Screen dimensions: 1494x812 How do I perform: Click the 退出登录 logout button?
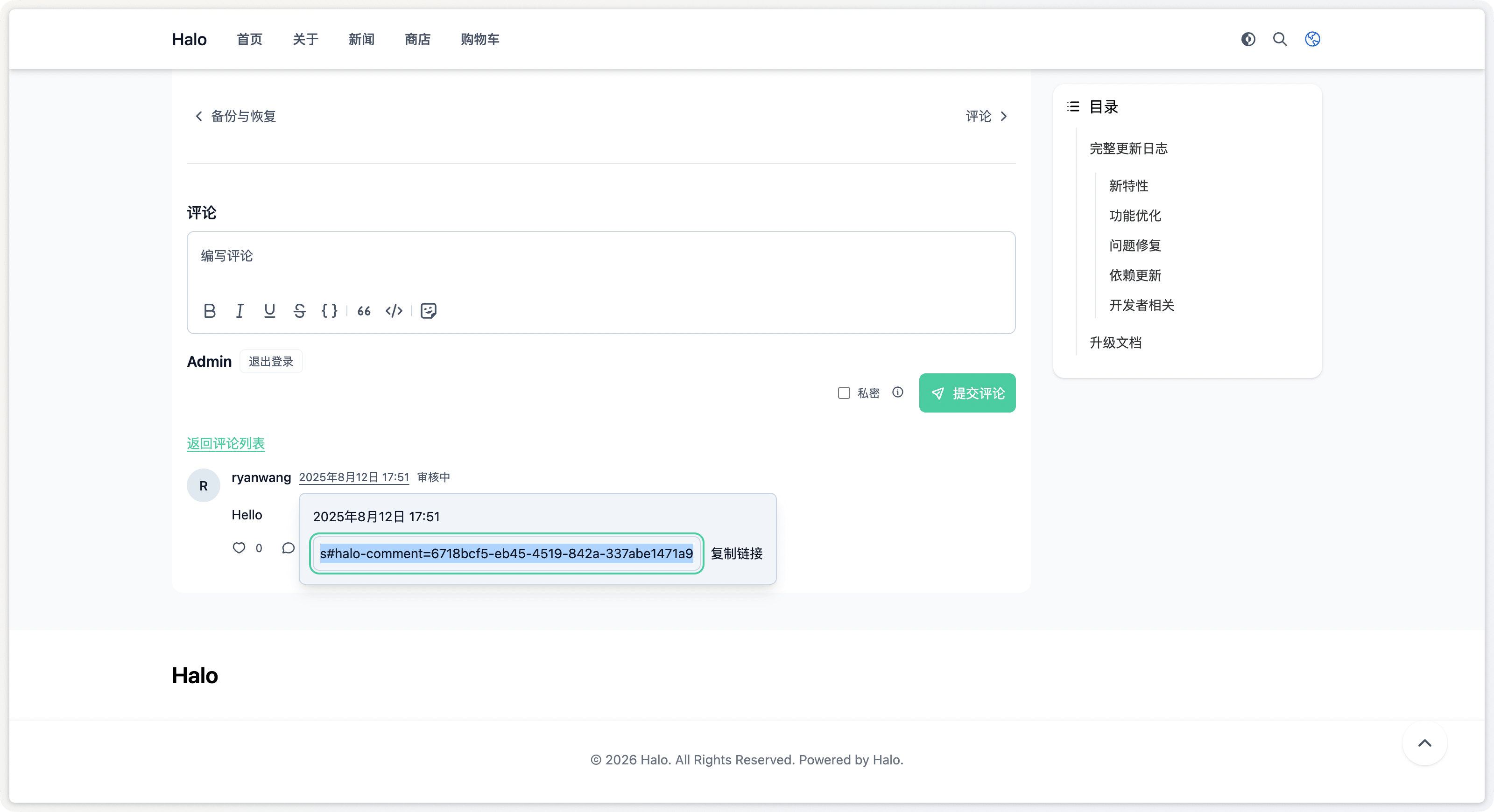pos(271,361)
